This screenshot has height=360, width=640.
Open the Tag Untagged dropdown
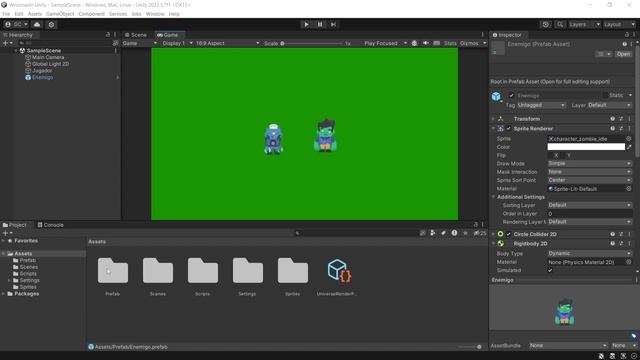point(541,105)
